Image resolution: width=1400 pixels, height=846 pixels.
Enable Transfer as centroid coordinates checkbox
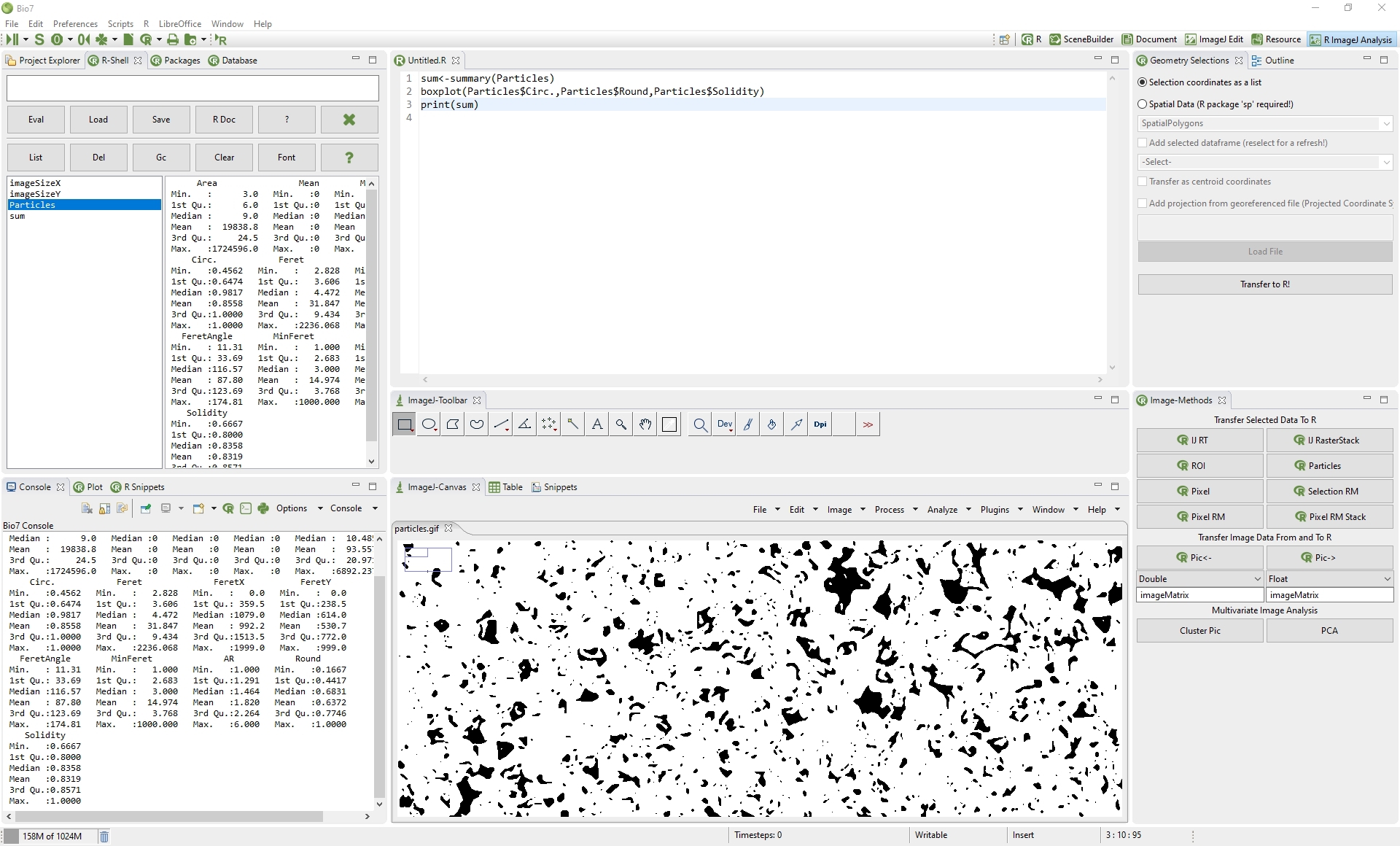pos(1142,181)
